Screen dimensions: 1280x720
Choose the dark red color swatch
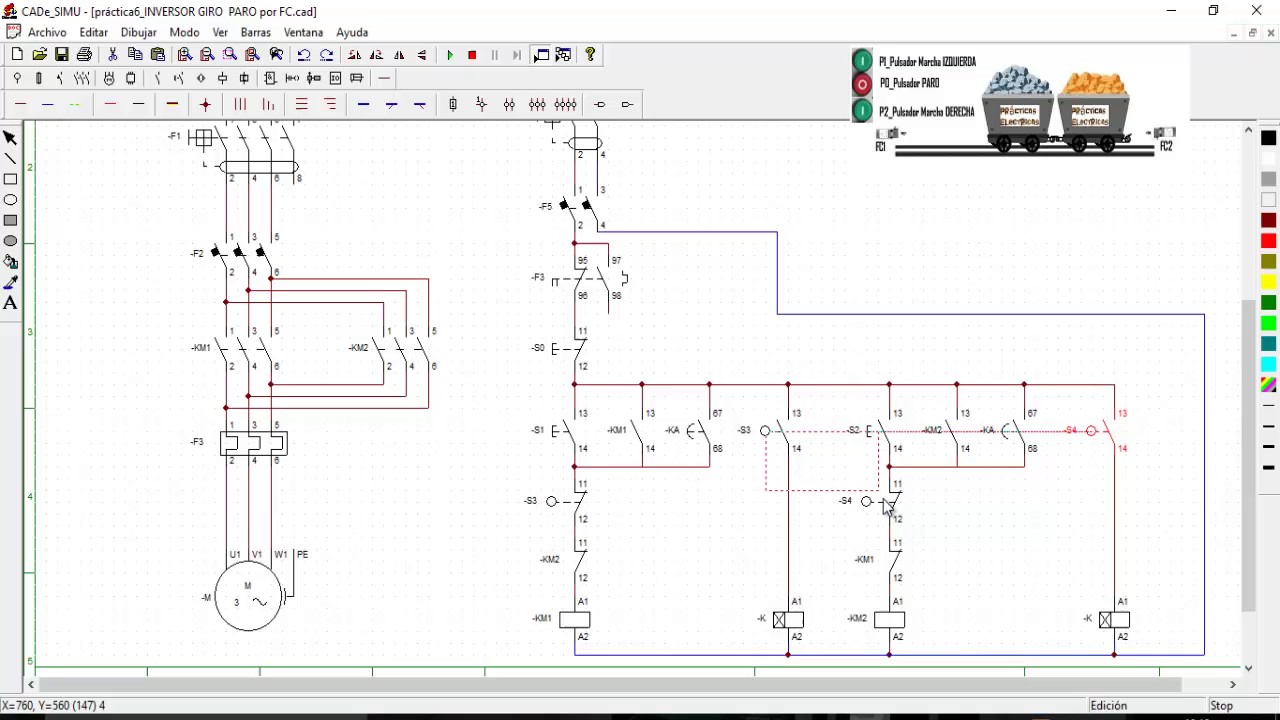pos(1268,221)
